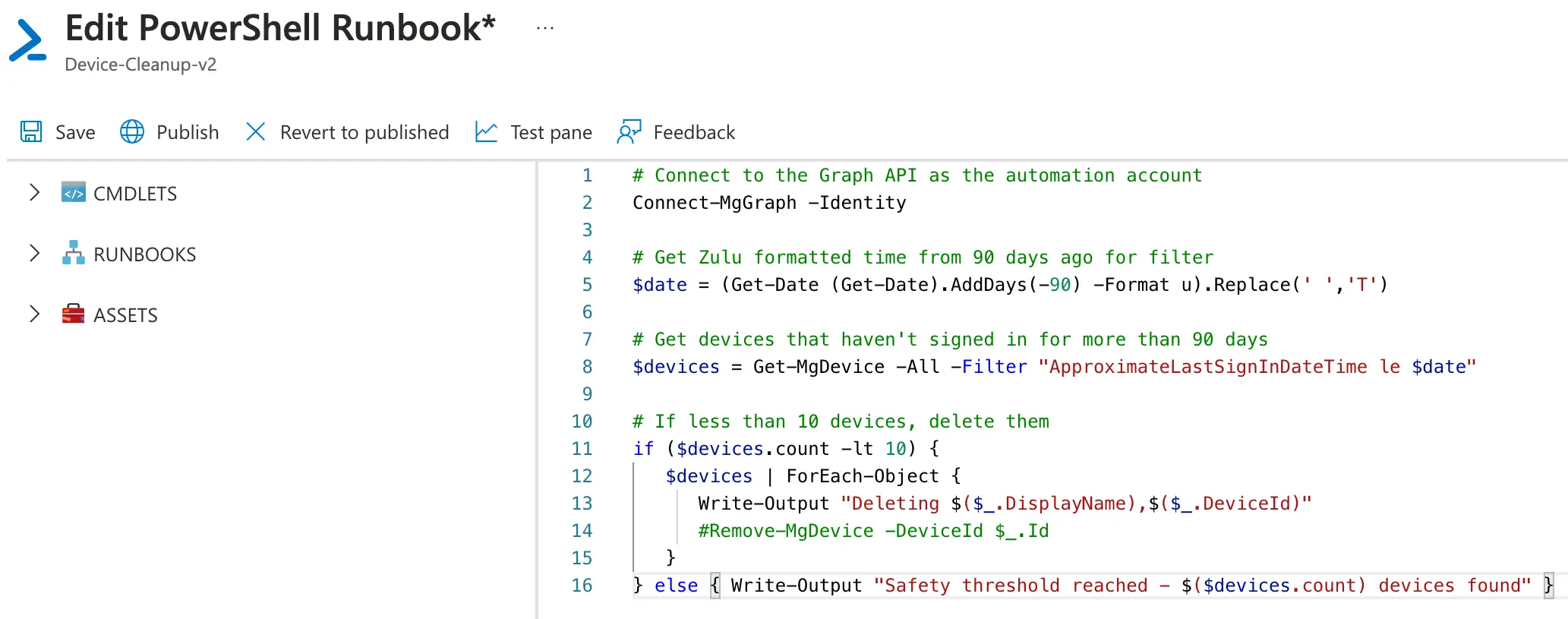
Task: Select the CMDLETS code icon
Action: [x=74, y=193]
